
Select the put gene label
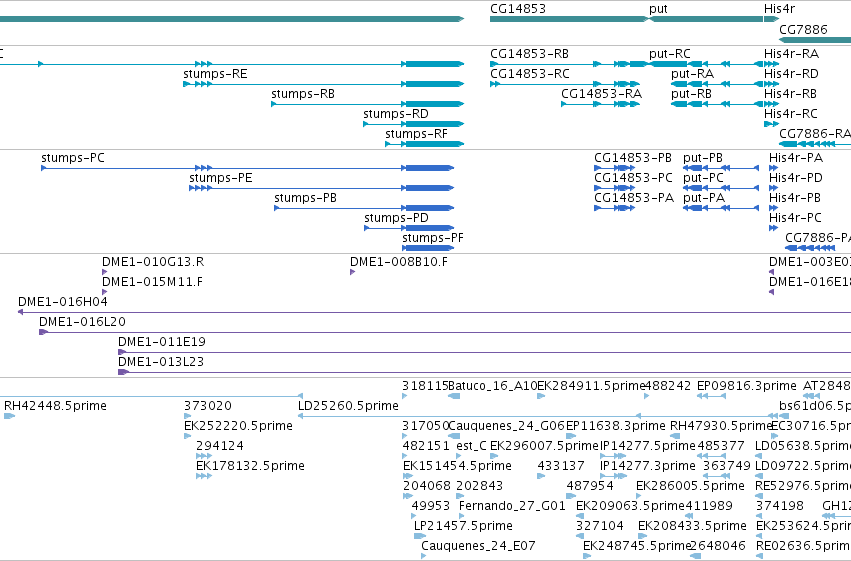point(658,9)
